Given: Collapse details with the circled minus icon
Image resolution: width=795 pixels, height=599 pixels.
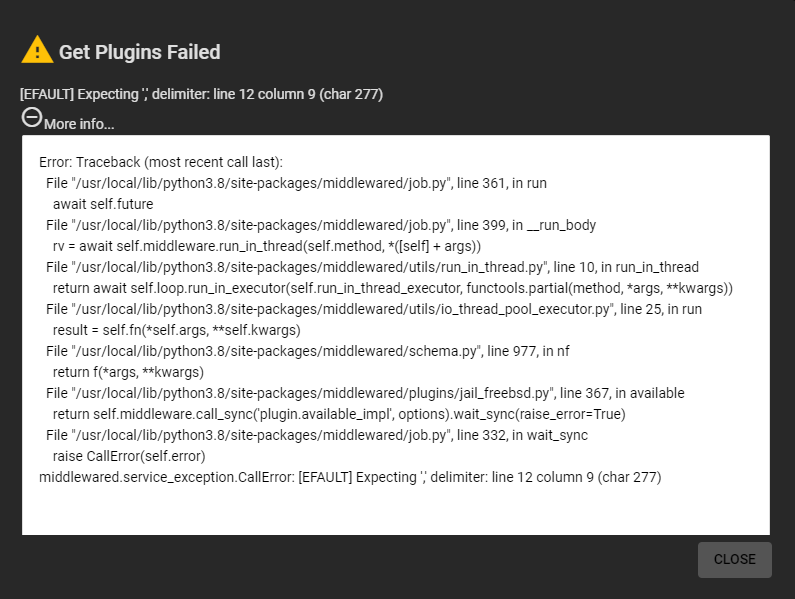Looking at the screenshot, I should click(x=31, y=118).
